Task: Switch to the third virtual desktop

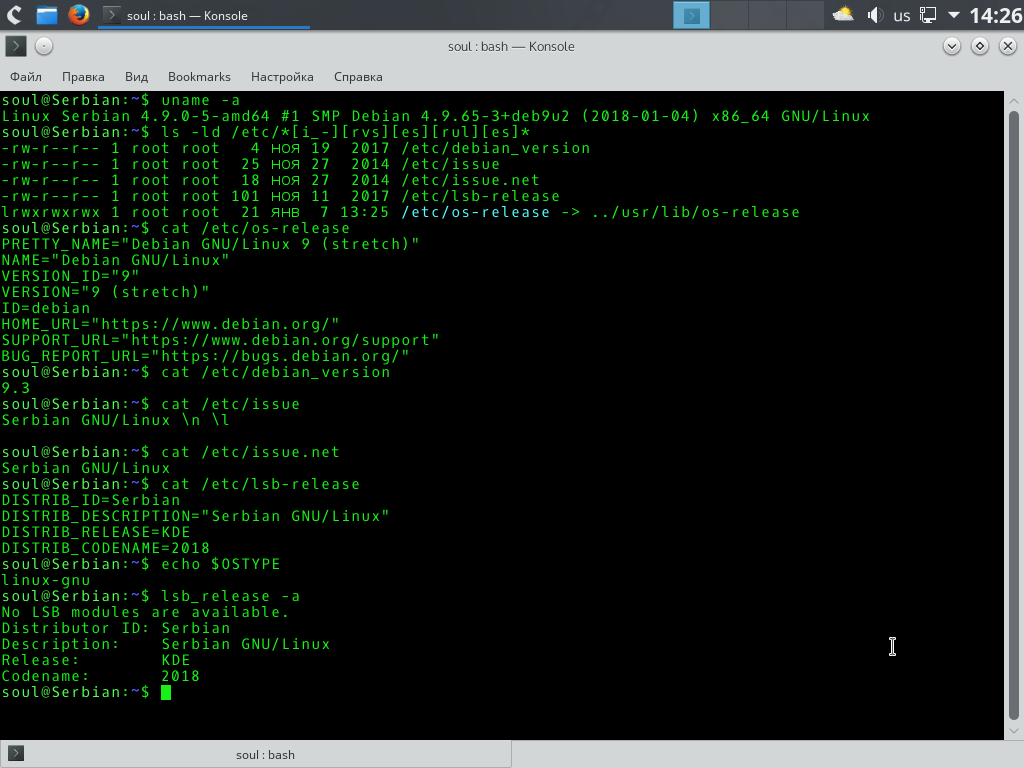Action: 767,15
